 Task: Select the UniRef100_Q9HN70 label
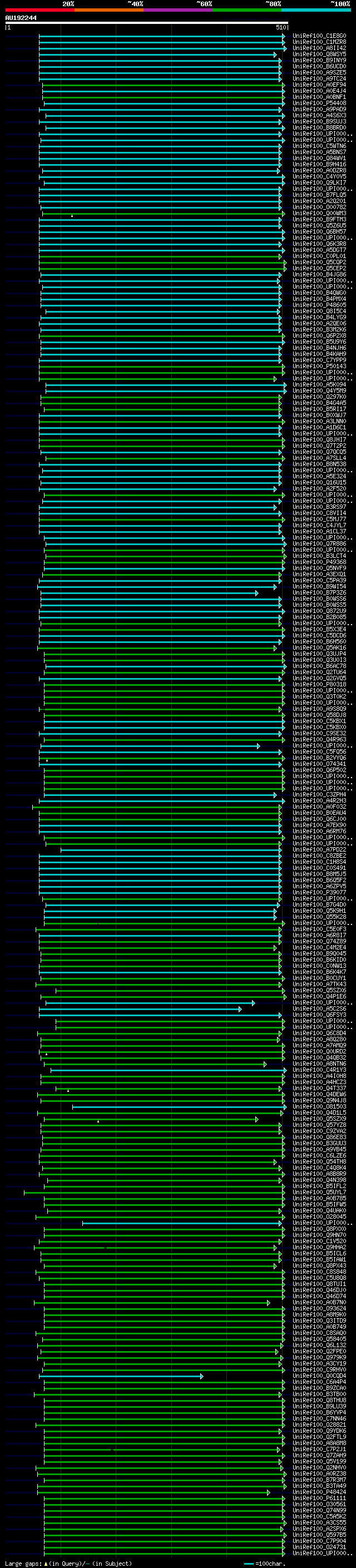(319, 1235)
